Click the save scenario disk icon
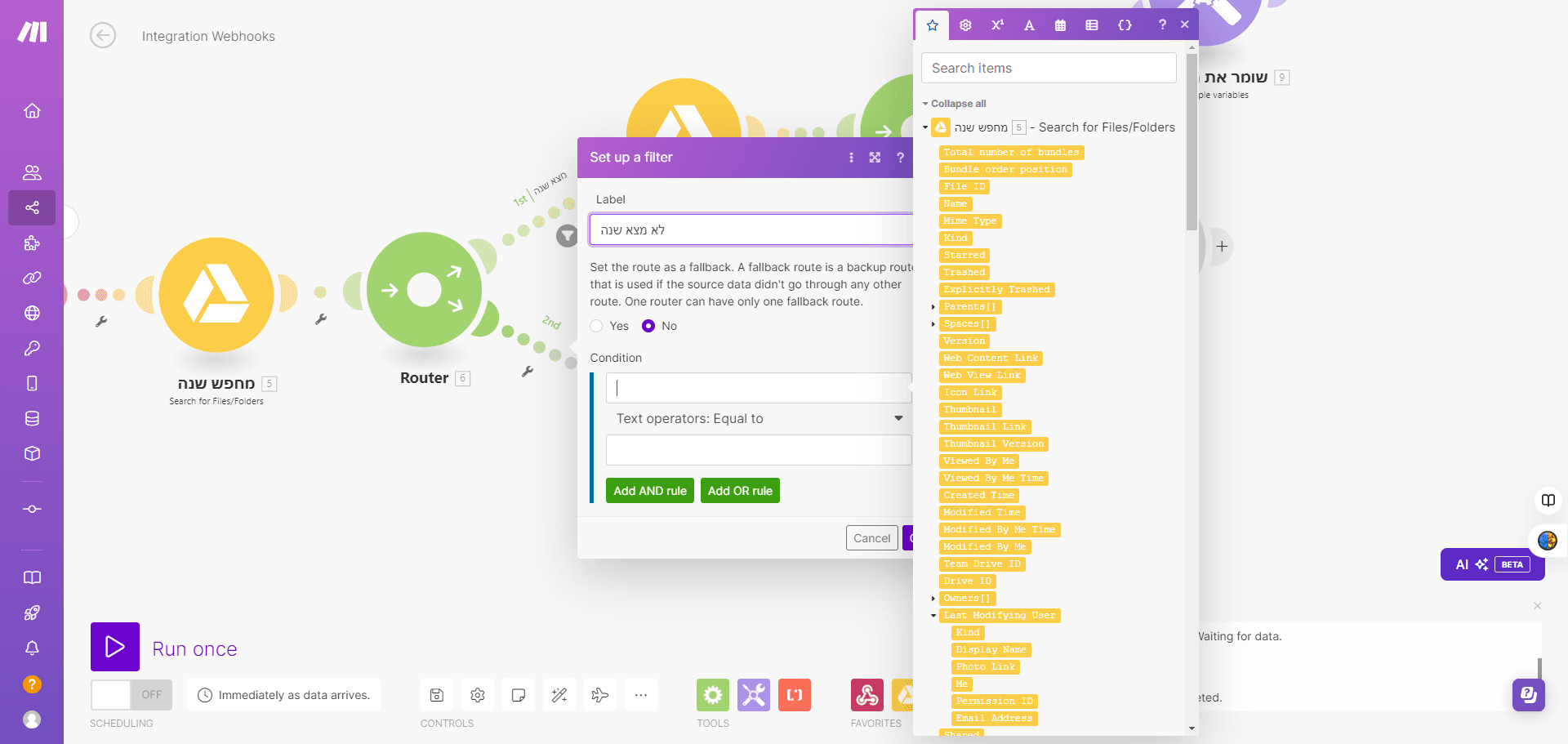Screen dimensions: 1568x744 [x=437, y=695]
